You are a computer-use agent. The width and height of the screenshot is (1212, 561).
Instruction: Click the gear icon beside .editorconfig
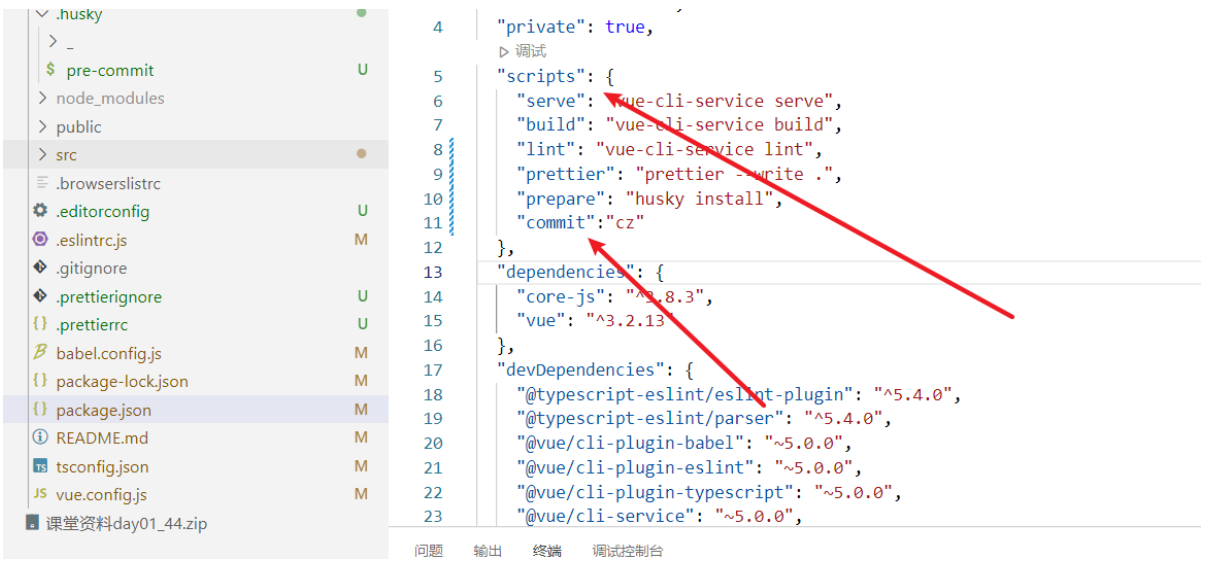[x=40, y=211]
